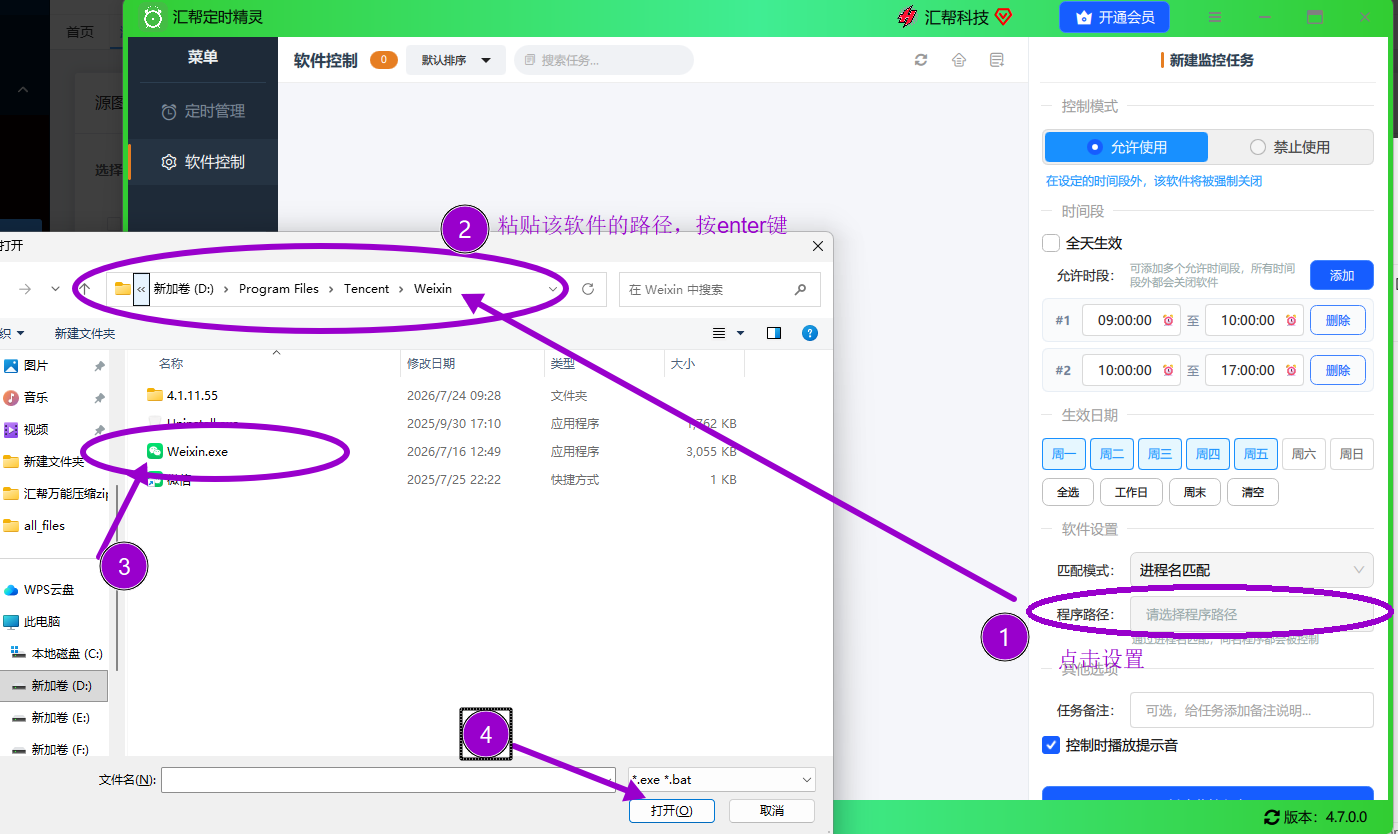
Task: Click the house-shaped icon in 软件控制 toolbar
Action: click(x=959, y=60)
